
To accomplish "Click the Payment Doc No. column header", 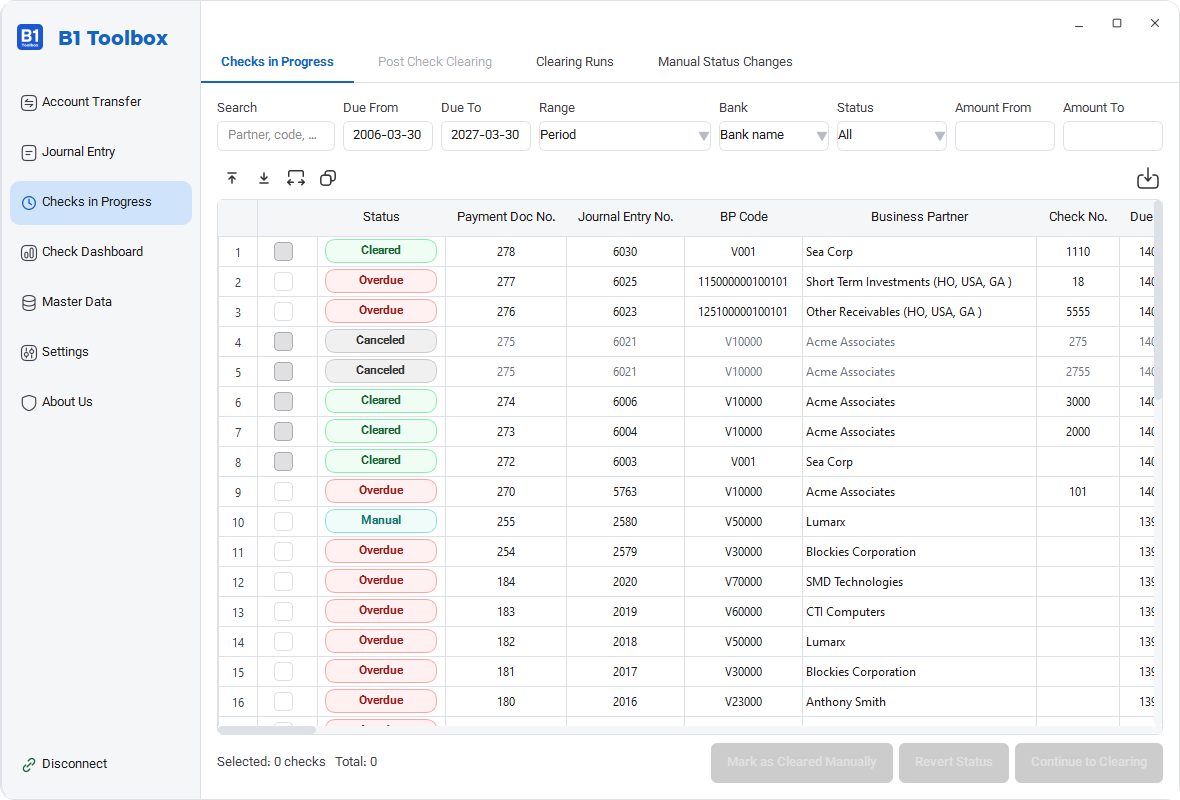I will [506, 217].
